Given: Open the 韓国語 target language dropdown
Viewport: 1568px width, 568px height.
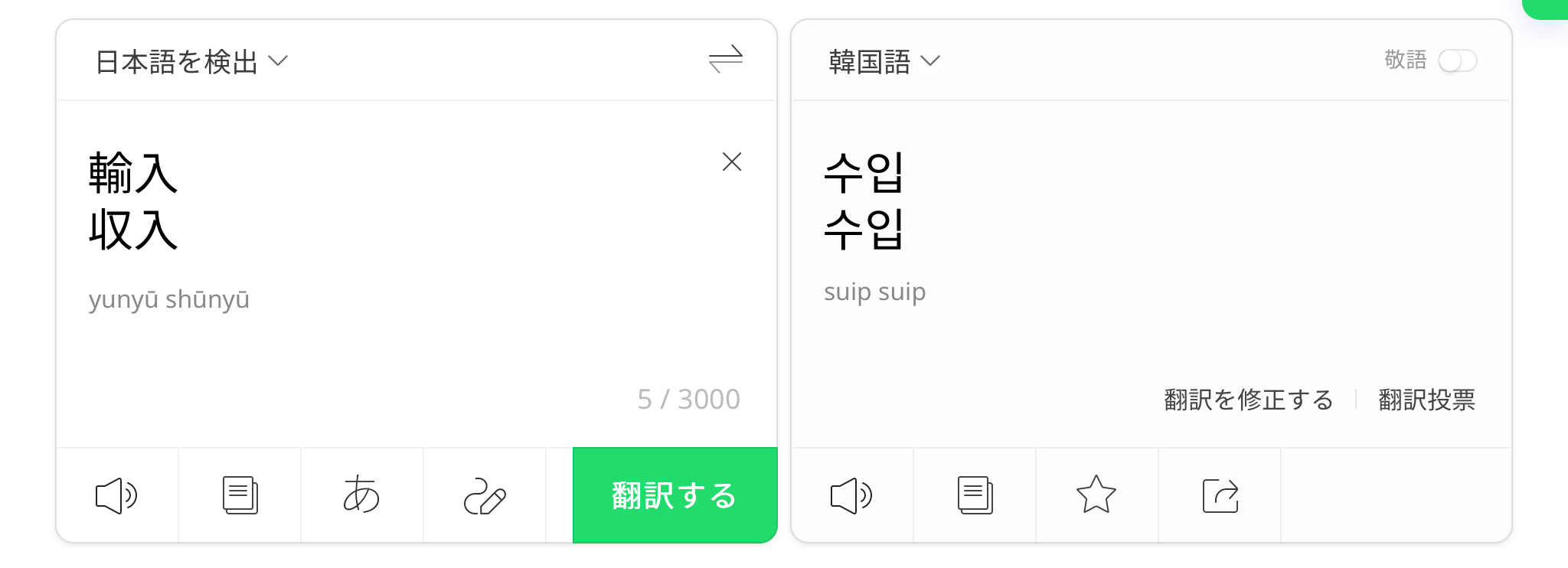Looking at the screenshot, I should 884,61.
